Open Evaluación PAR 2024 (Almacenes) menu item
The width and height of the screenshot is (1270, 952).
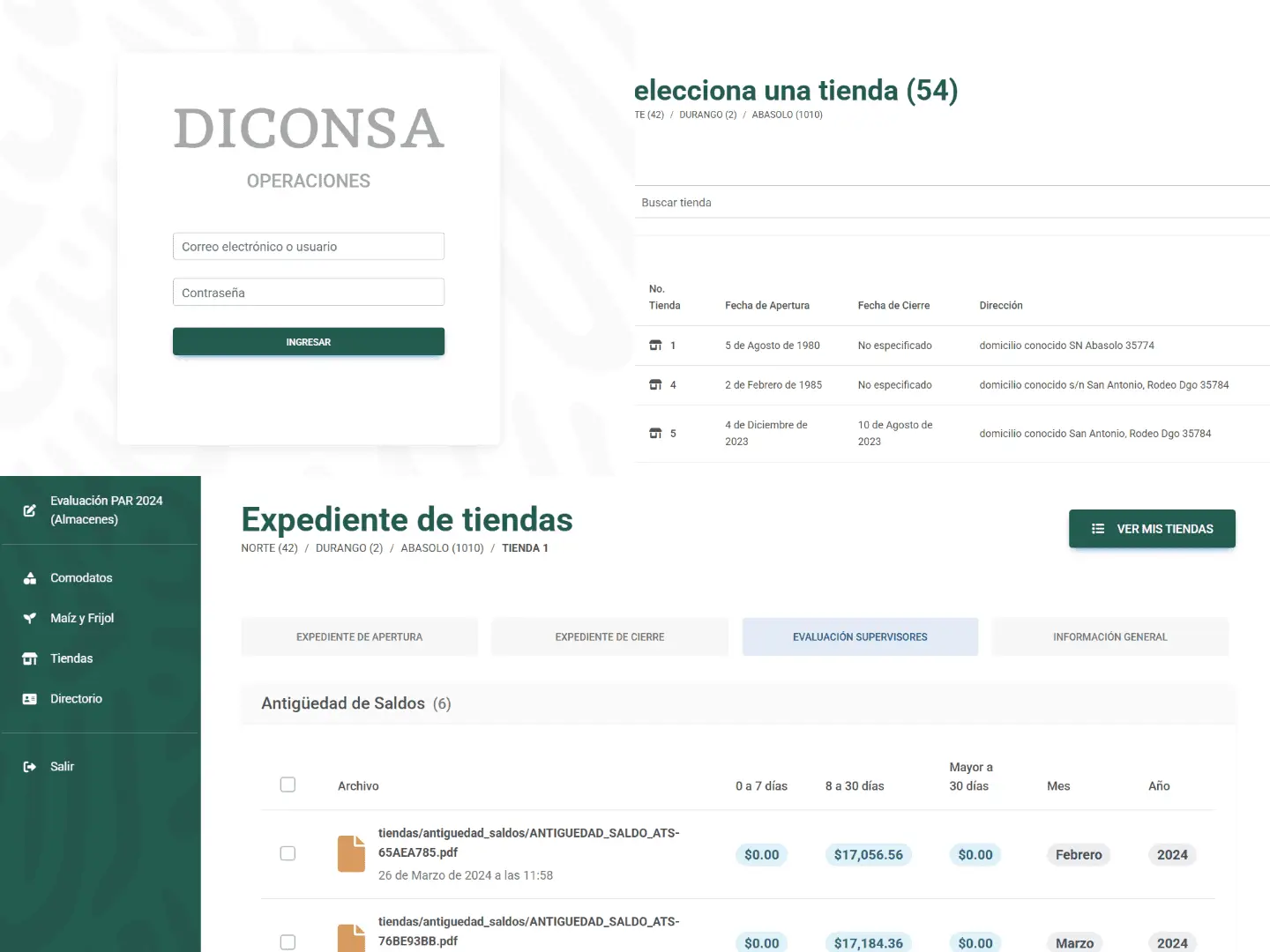[x=101, y=510]
